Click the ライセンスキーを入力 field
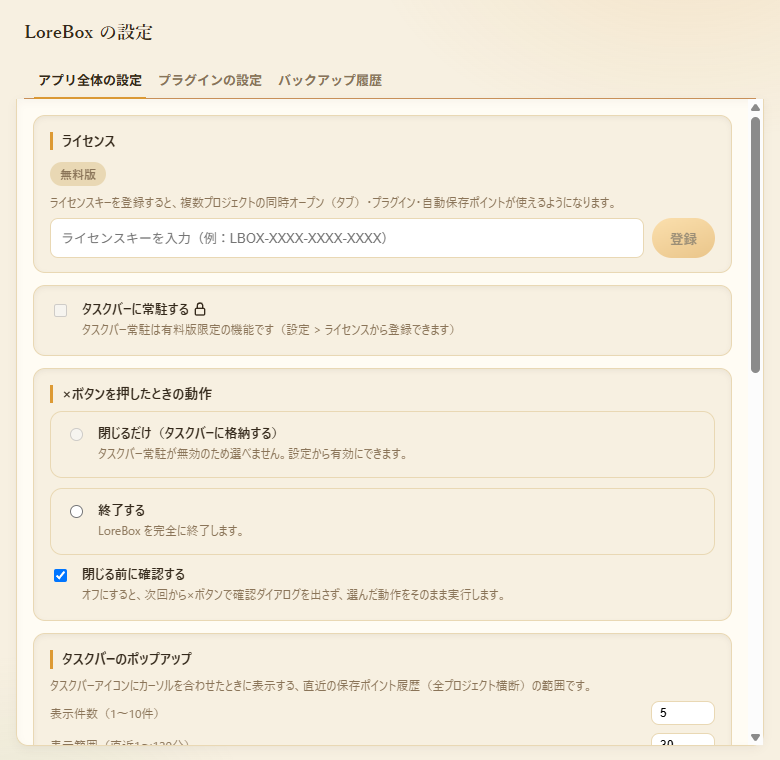The height and width of the screenshot is (760, 780). pyautogui.click(x=347, y=238)
